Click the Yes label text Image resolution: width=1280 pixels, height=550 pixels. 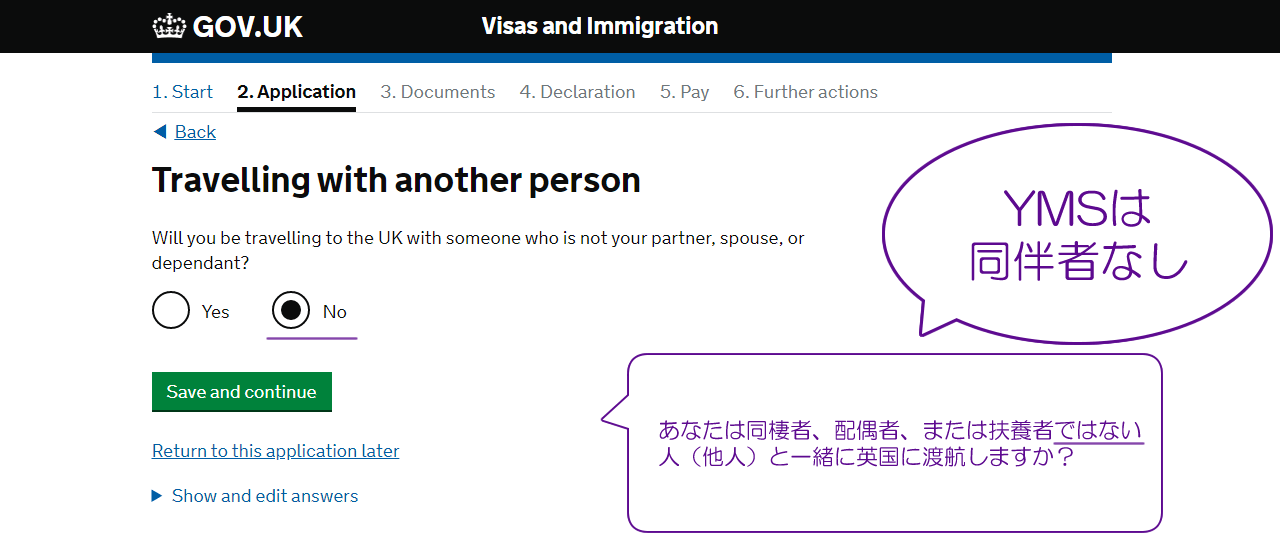pyautogui.click(x=215, y=312)
